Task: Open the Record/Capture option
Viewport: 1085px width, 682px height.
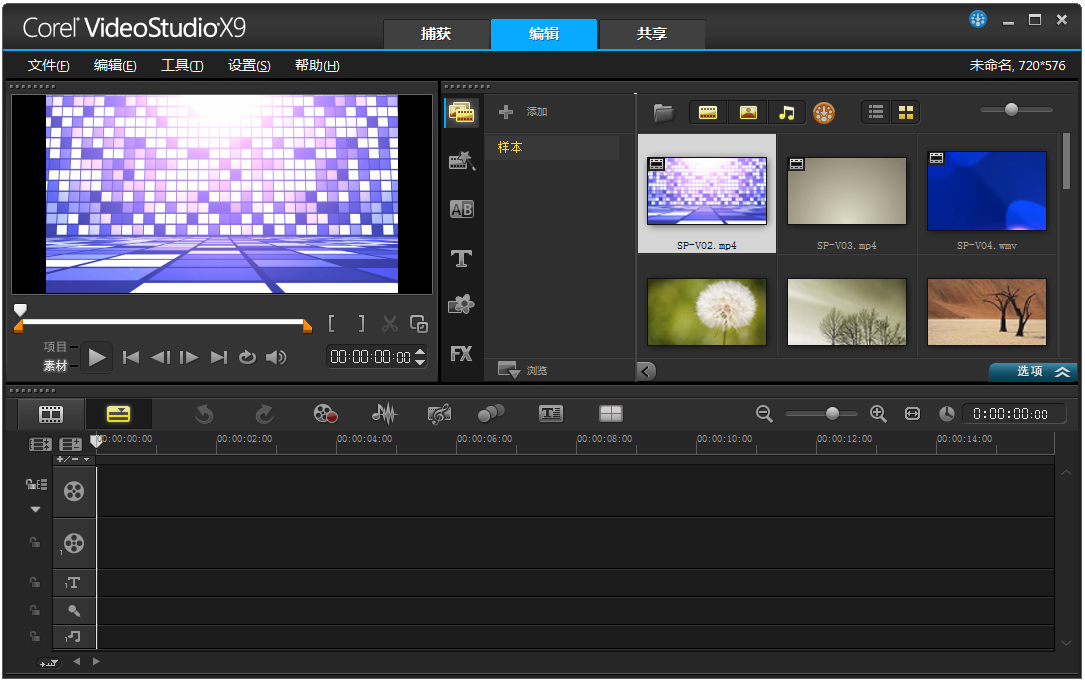Action: [325, 414]
